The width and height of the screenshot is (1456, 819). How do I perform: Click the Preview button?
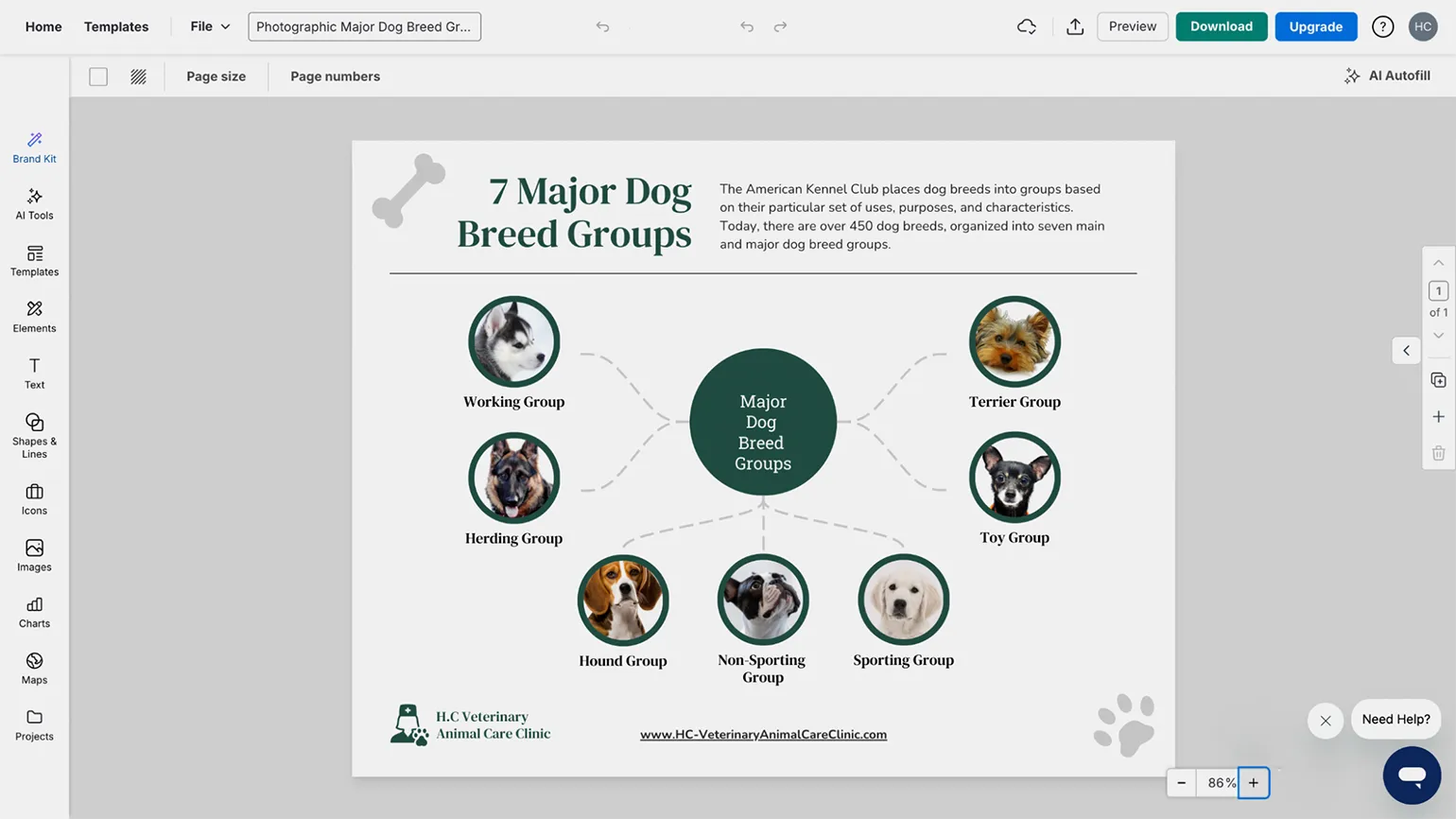pos(1132,26)
